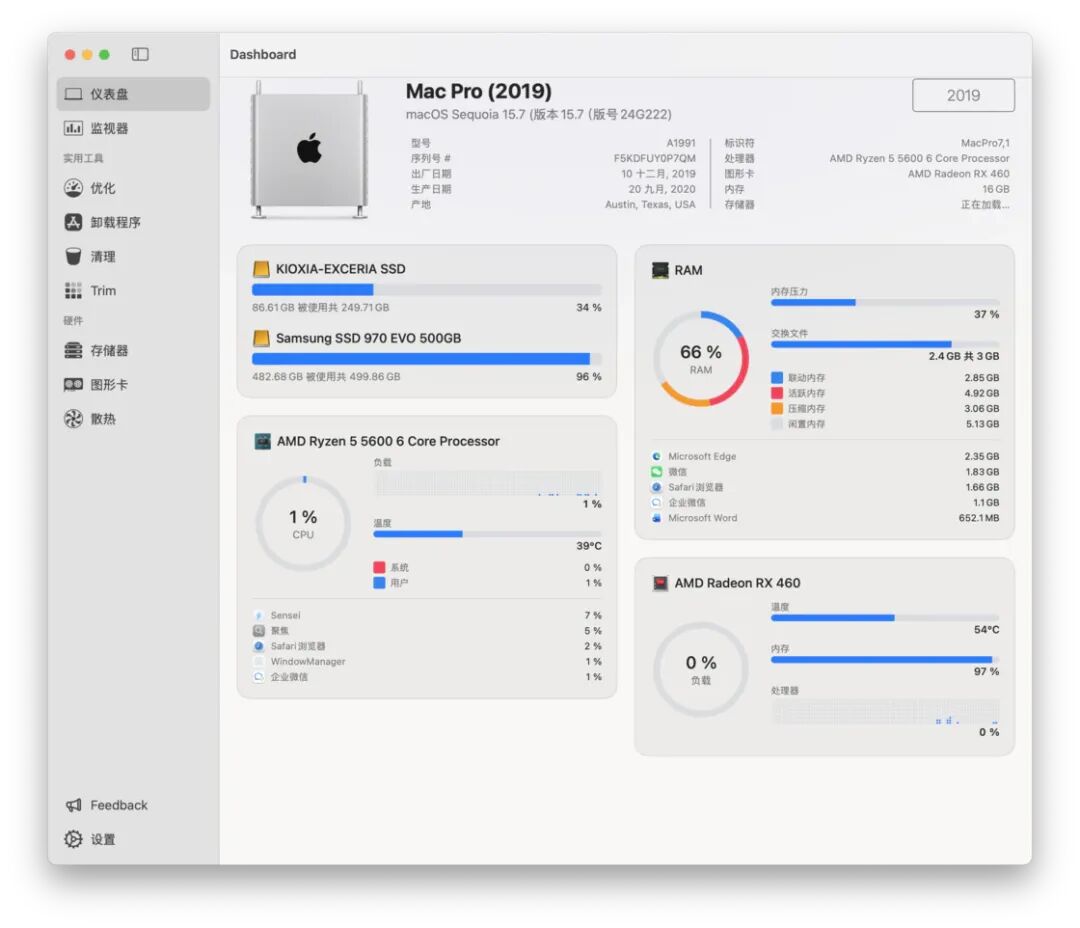Click the Austin, Texas, USA text
Image resolution: width=1080 pixels, height=928 pixels.
[x=650, y=205]
